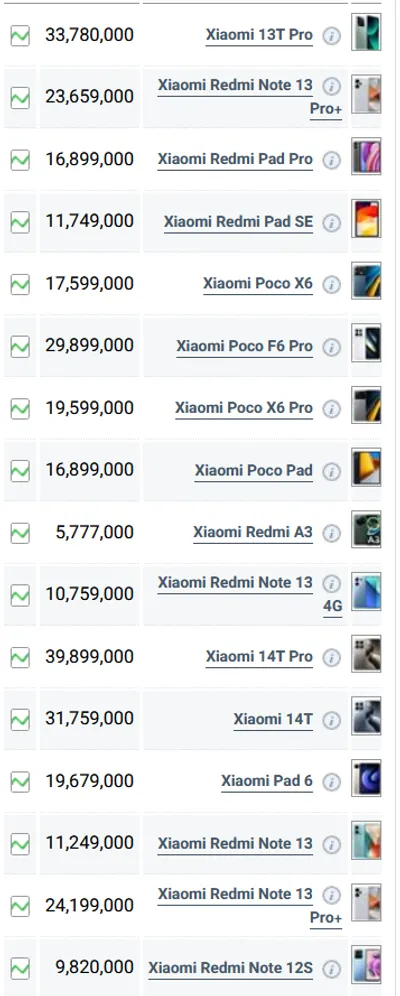400x996 pixels.
Task: Open Xiaomi 13T Pro product link
Action: 259,35
